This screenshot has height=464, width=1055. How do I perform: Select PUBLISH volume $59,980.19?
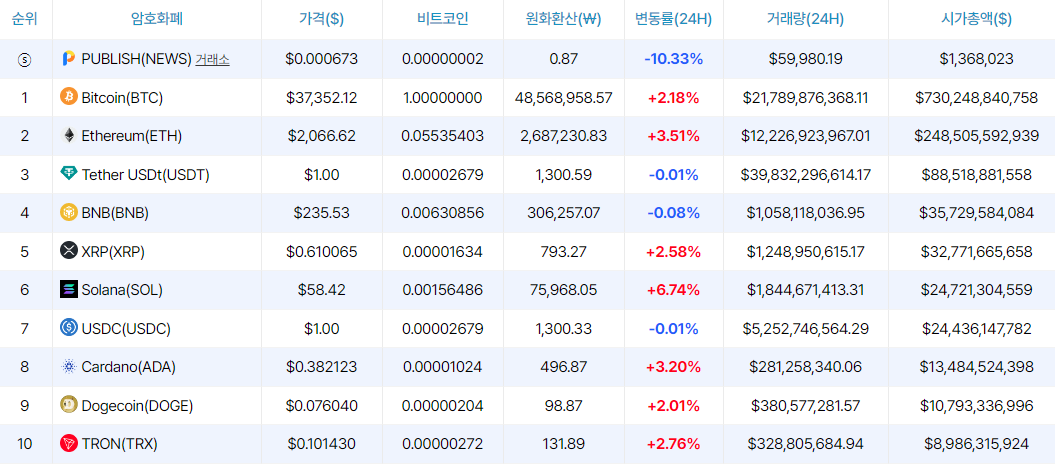[806, 59]
